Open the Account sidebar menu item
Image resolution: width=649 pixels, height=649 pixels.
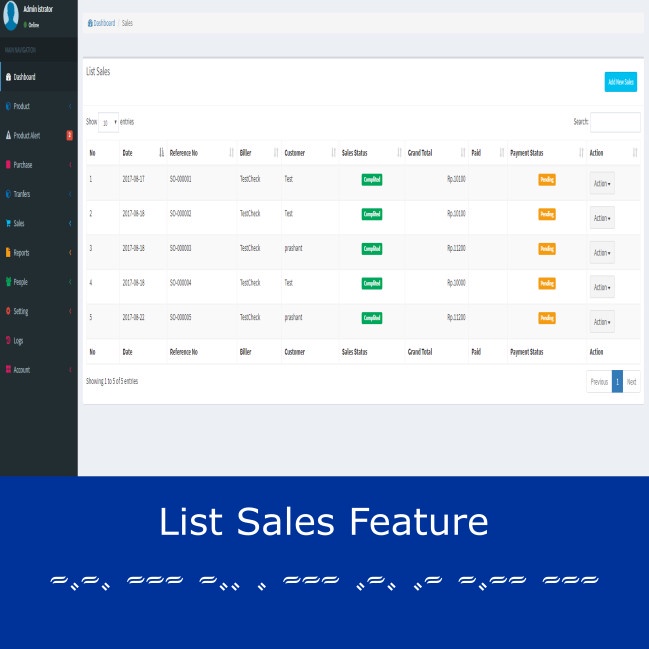tap(22, 370)
